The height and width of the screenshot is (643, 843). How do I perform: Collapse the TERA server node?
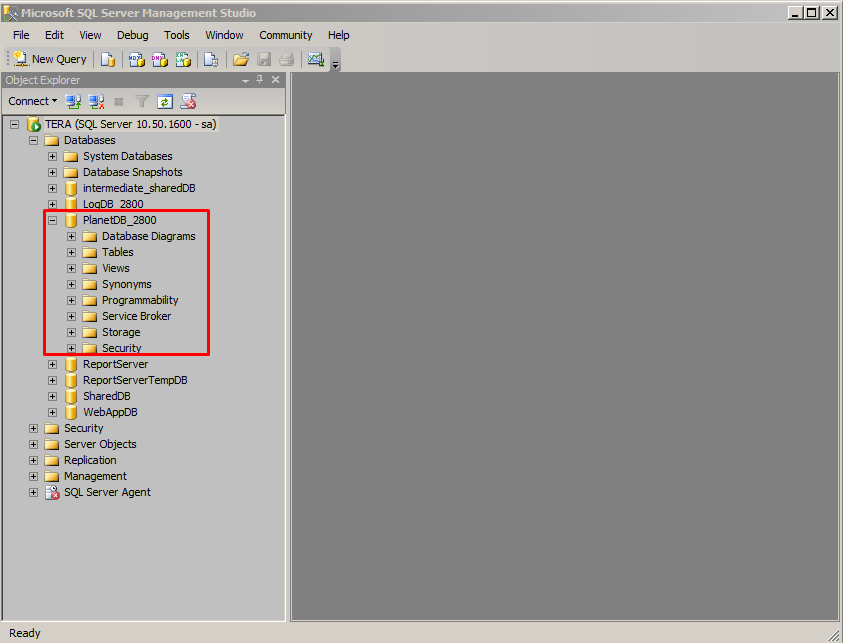pyautogui.click(x=15, y=124)
